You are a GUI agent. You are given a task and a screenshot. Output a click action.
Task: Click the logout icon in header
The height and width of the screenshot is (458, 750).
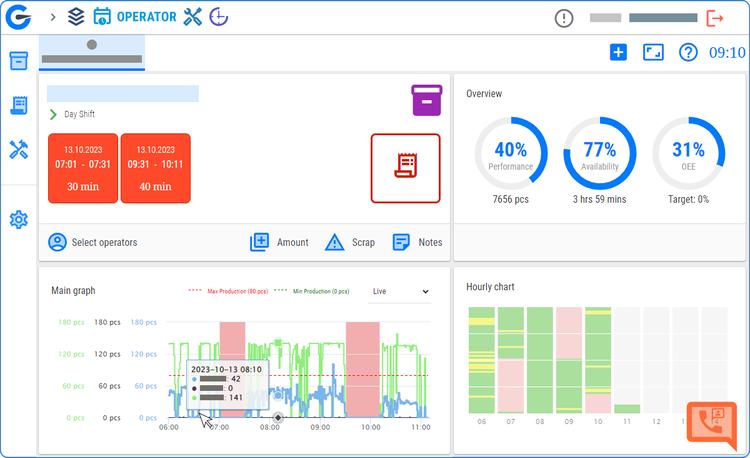pos(715,18)
